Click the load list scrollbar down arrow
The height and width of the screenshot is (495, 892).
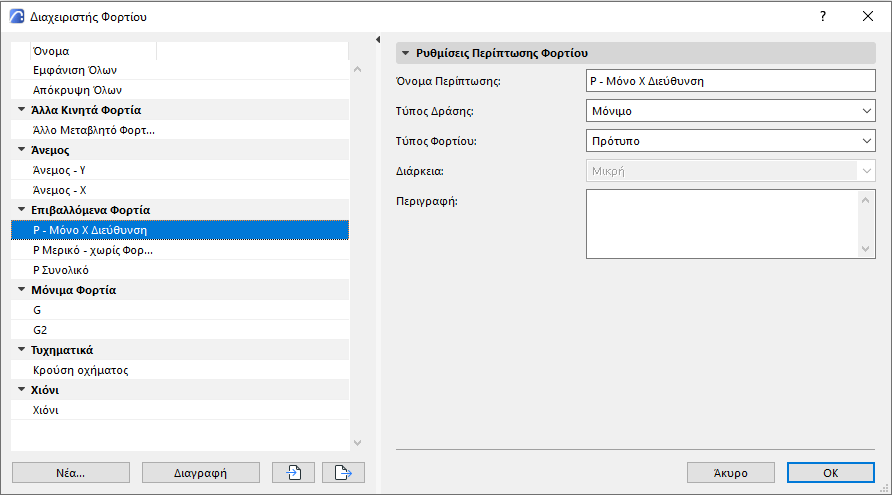(357, 441)
